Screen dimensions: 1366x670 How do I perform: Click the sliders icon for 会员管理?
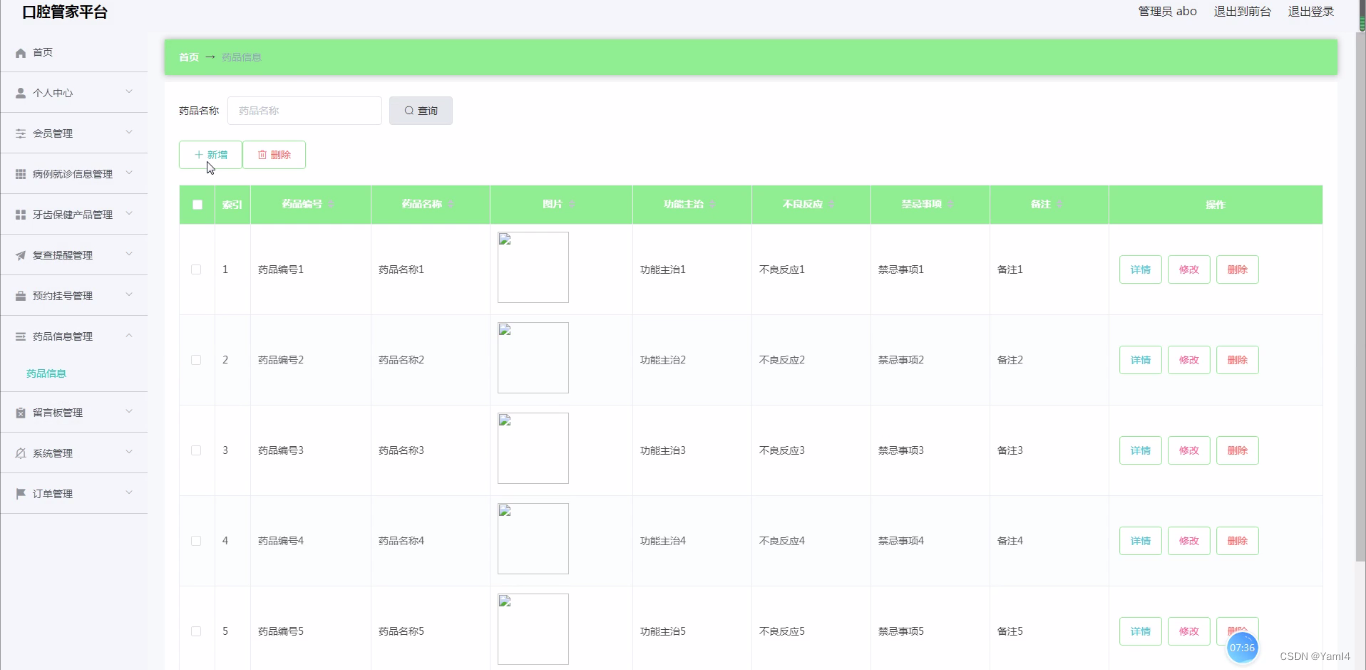[x=21, y=133]
